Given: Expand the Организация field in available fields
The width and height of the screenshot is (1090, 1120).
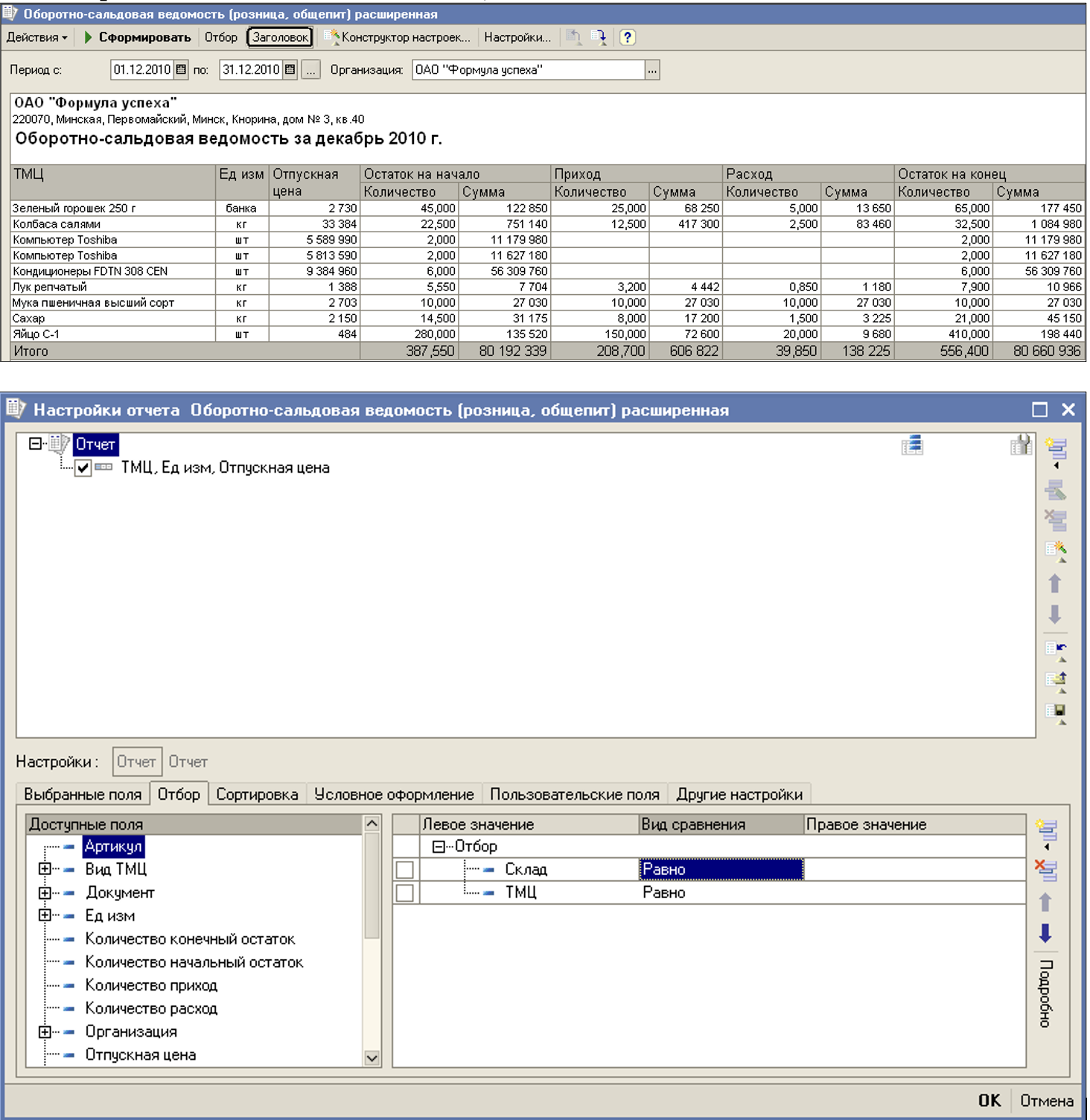Looking at the screenshot, I should 45,1032.
